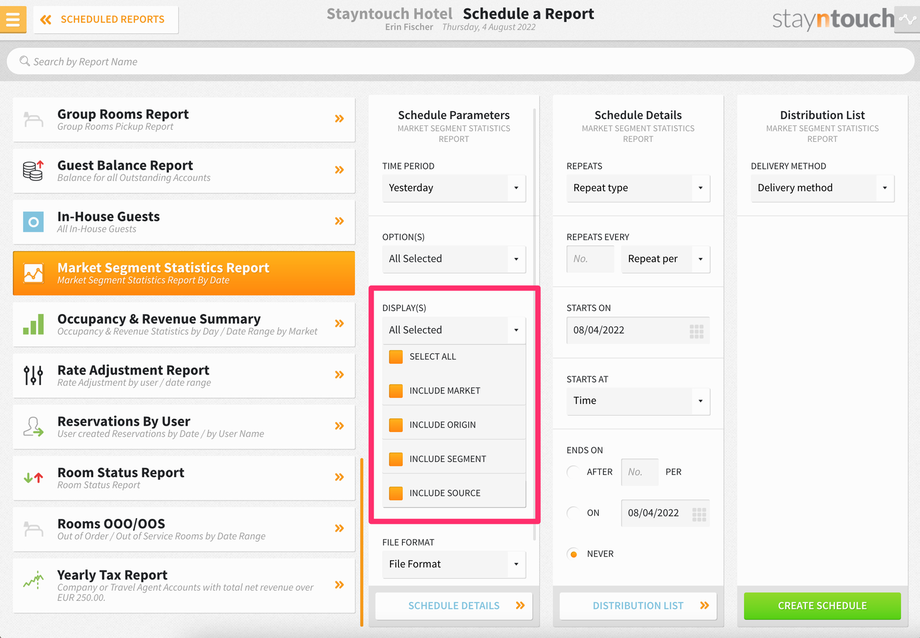This screenshot has height=638, width=920.
Task: Select Room Status Report in the list
Action: tap(184, 478)
